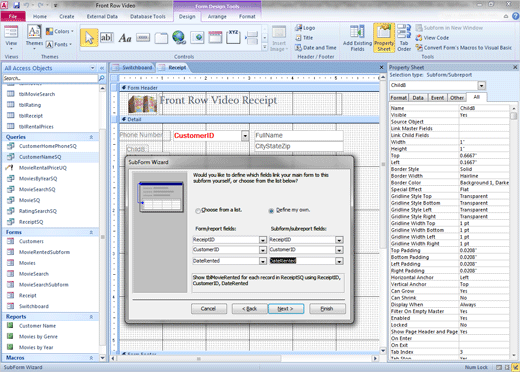The image size is (520, 372).
Task: Pick the Tab control
Action: (161, 38)
